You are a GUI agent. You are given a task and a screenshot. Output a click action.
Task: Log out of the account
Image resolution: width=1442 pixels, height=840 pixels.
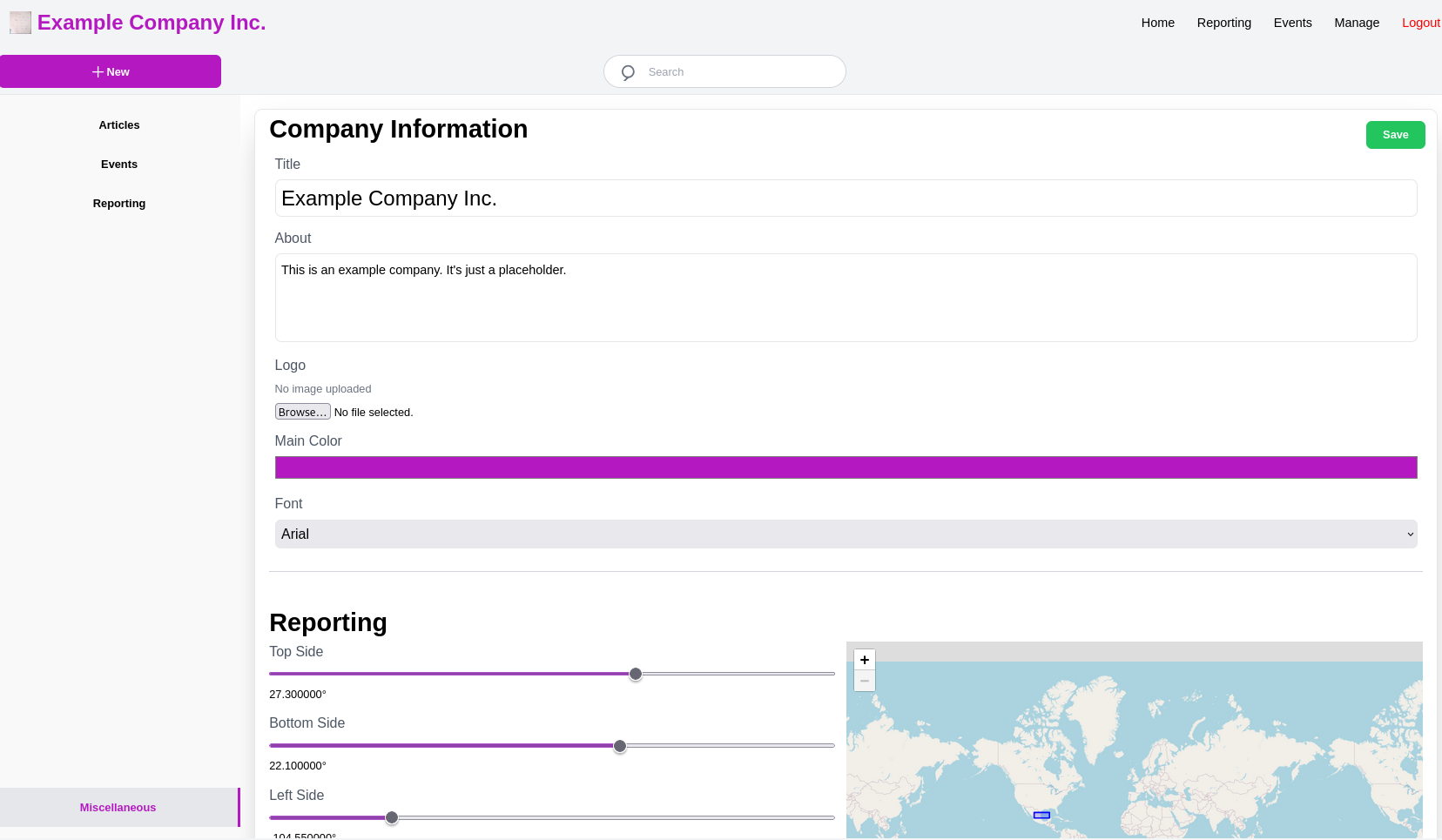1420,23
